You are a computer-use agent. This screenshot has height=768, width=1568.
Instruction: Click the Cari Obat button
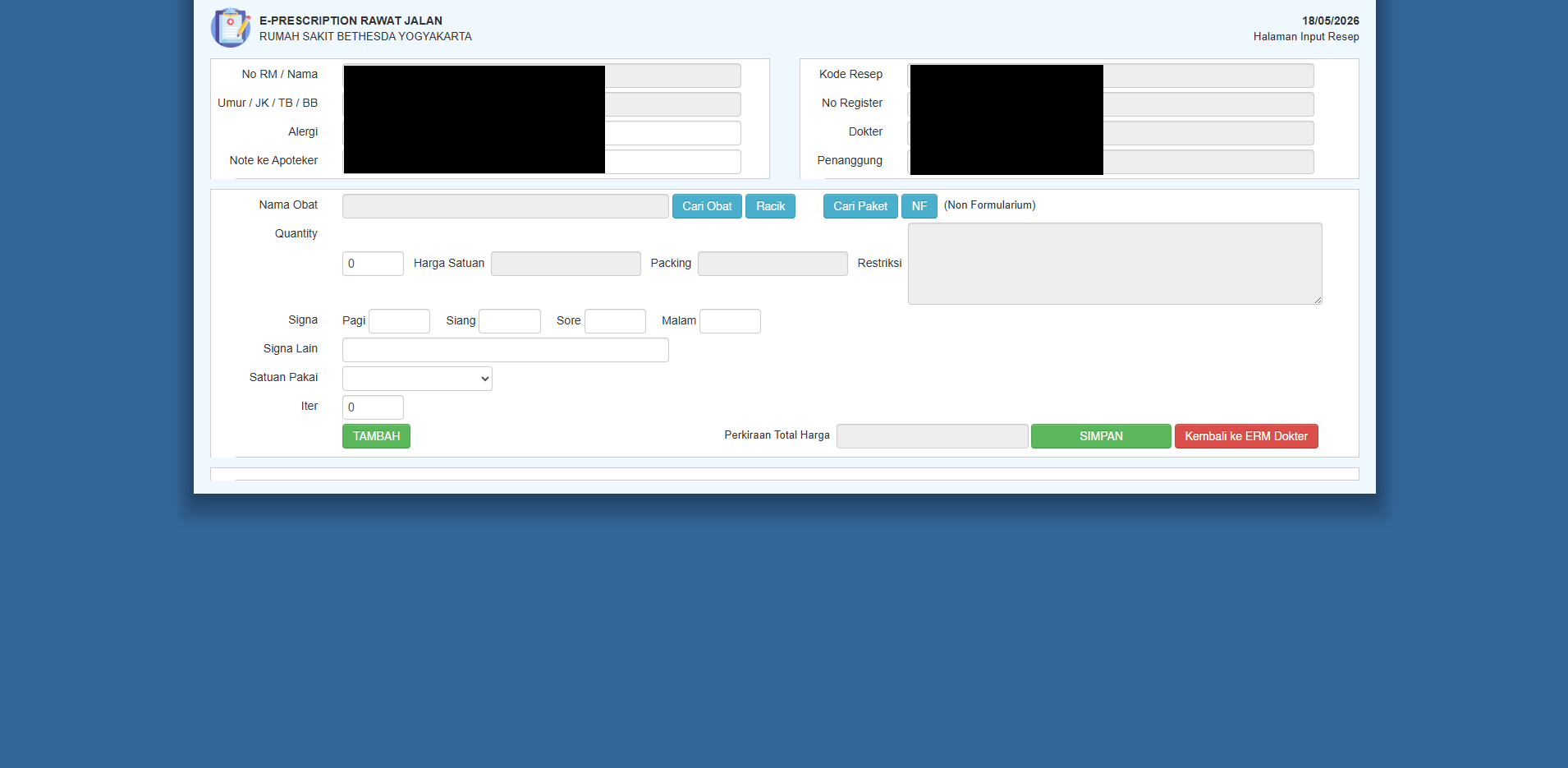(x=707, y=206)
